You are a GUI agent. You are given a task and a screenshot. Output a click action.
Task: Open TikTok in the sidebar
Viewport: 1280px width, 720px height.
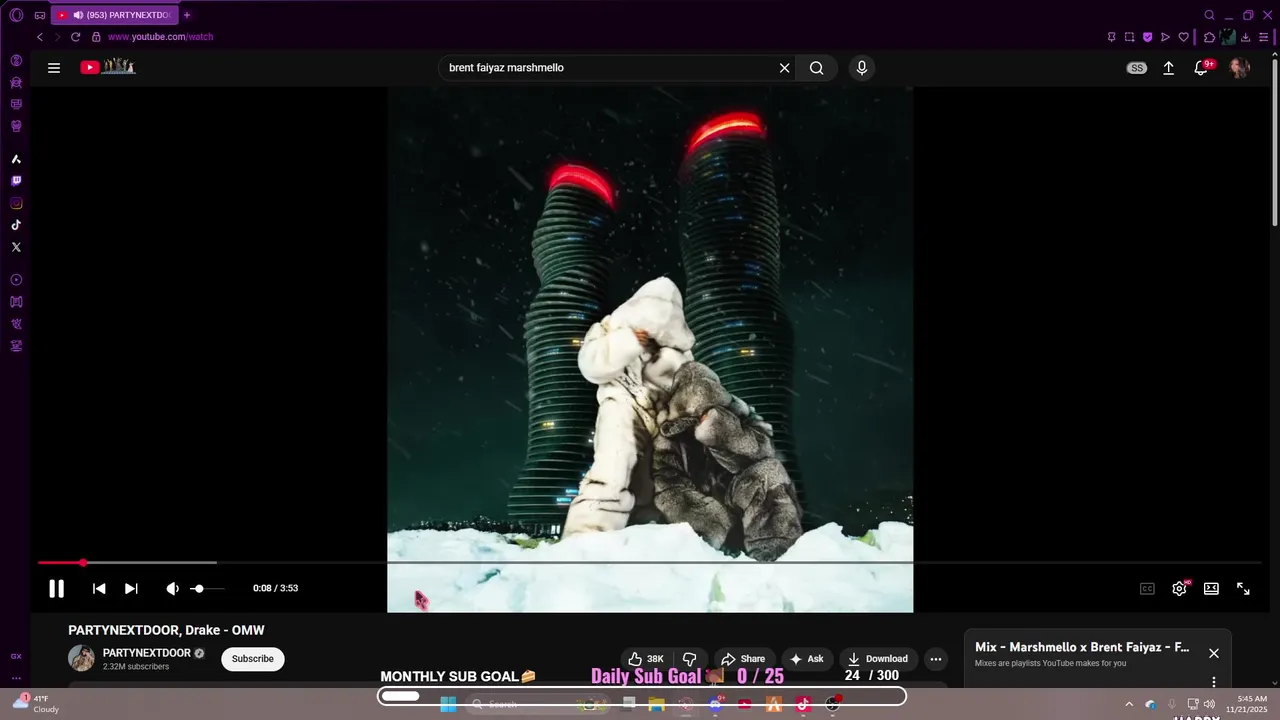[x=16, y=225]
